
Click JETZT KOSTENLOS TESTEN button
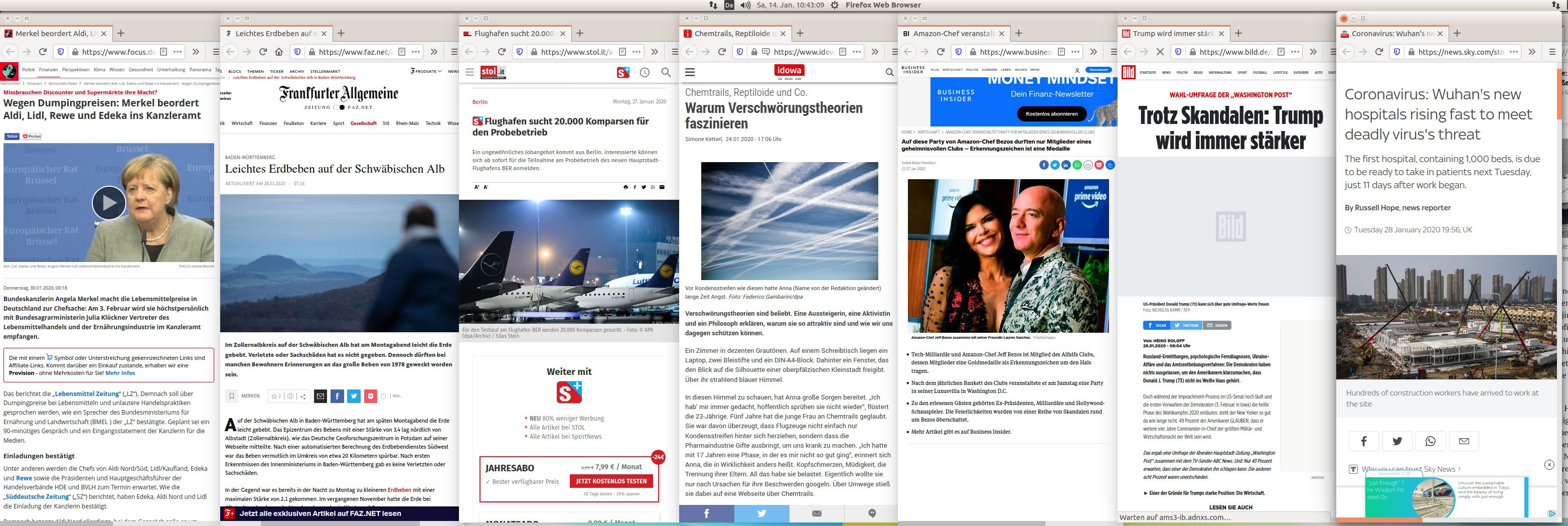(x=611, y=481)
